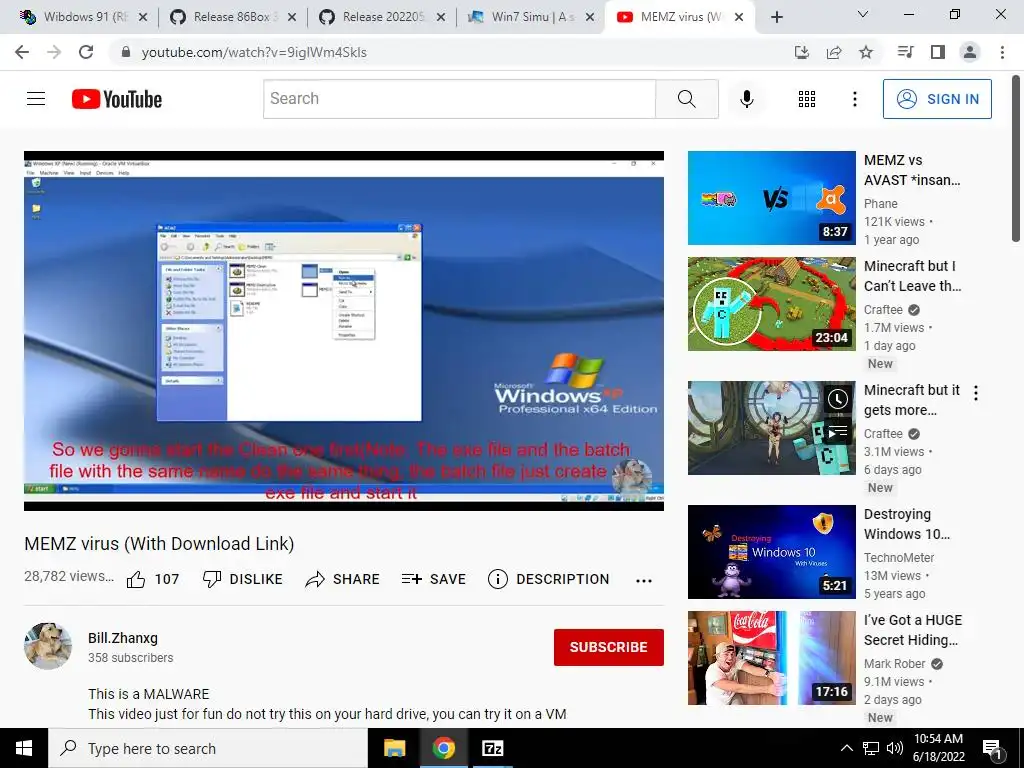This screenshot has width=1024, height=768.
Task: Add Minecraft gets more video to Watch later
Action: pyautogui.click(x=838, y=398)
